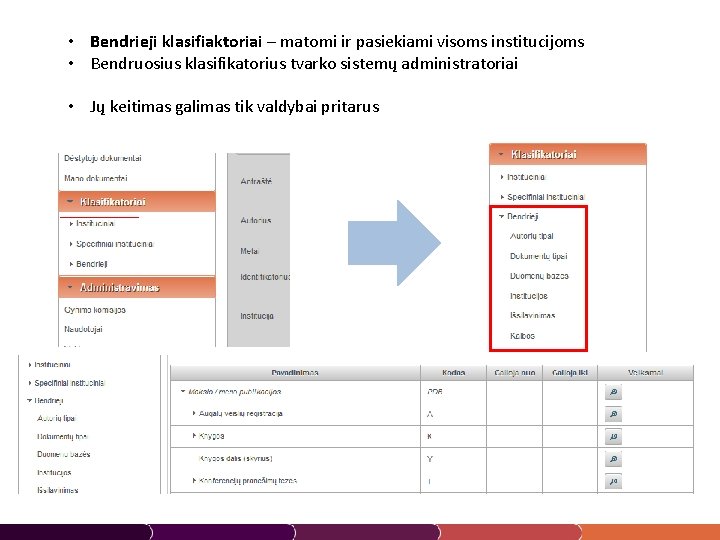The image size is (720, 540).
Task: Collapse the Administravimas section header arrow
Action: tap(70, 287)
